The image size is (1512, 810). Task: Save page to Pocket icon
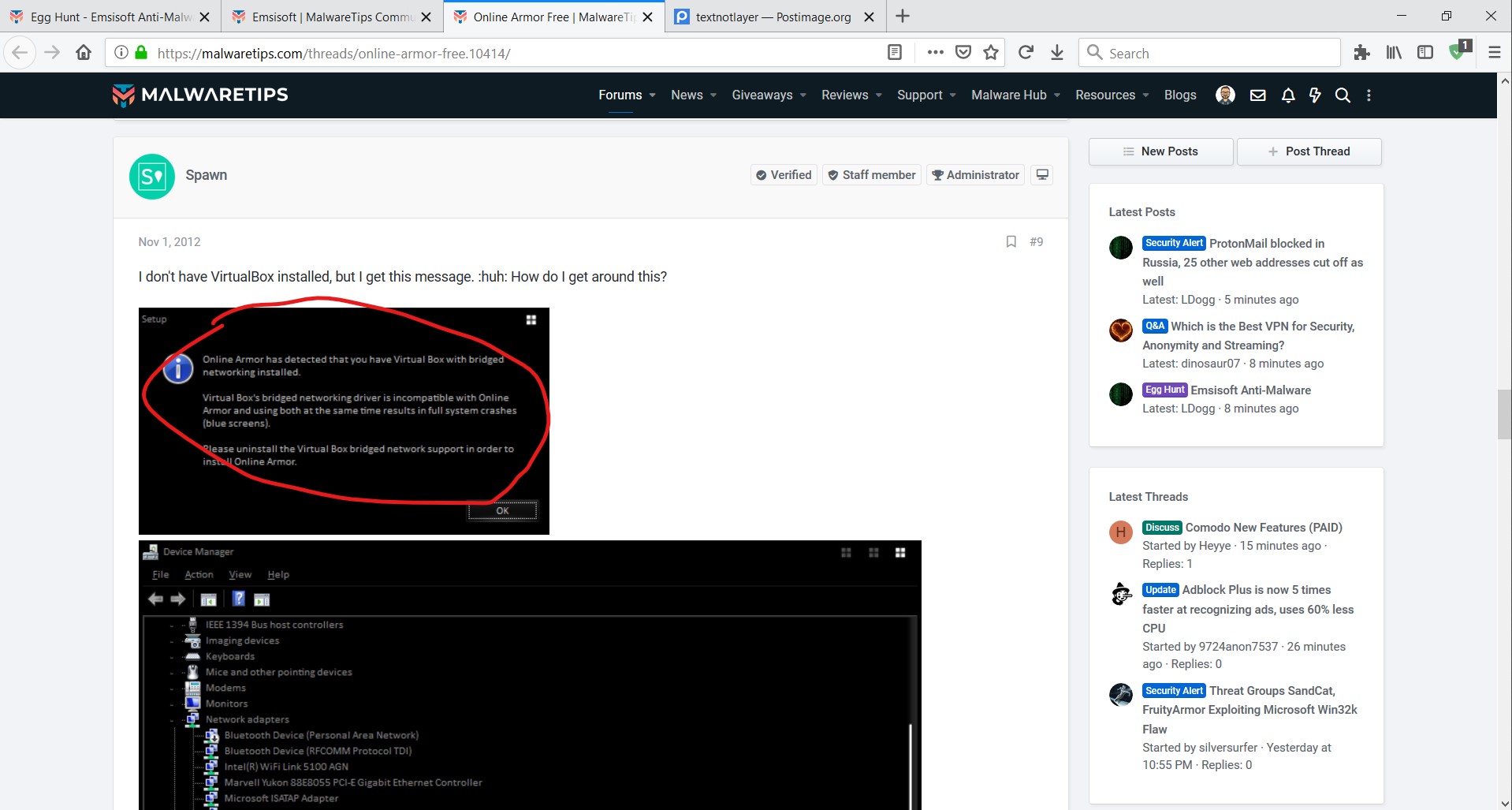tap(963, 53)
